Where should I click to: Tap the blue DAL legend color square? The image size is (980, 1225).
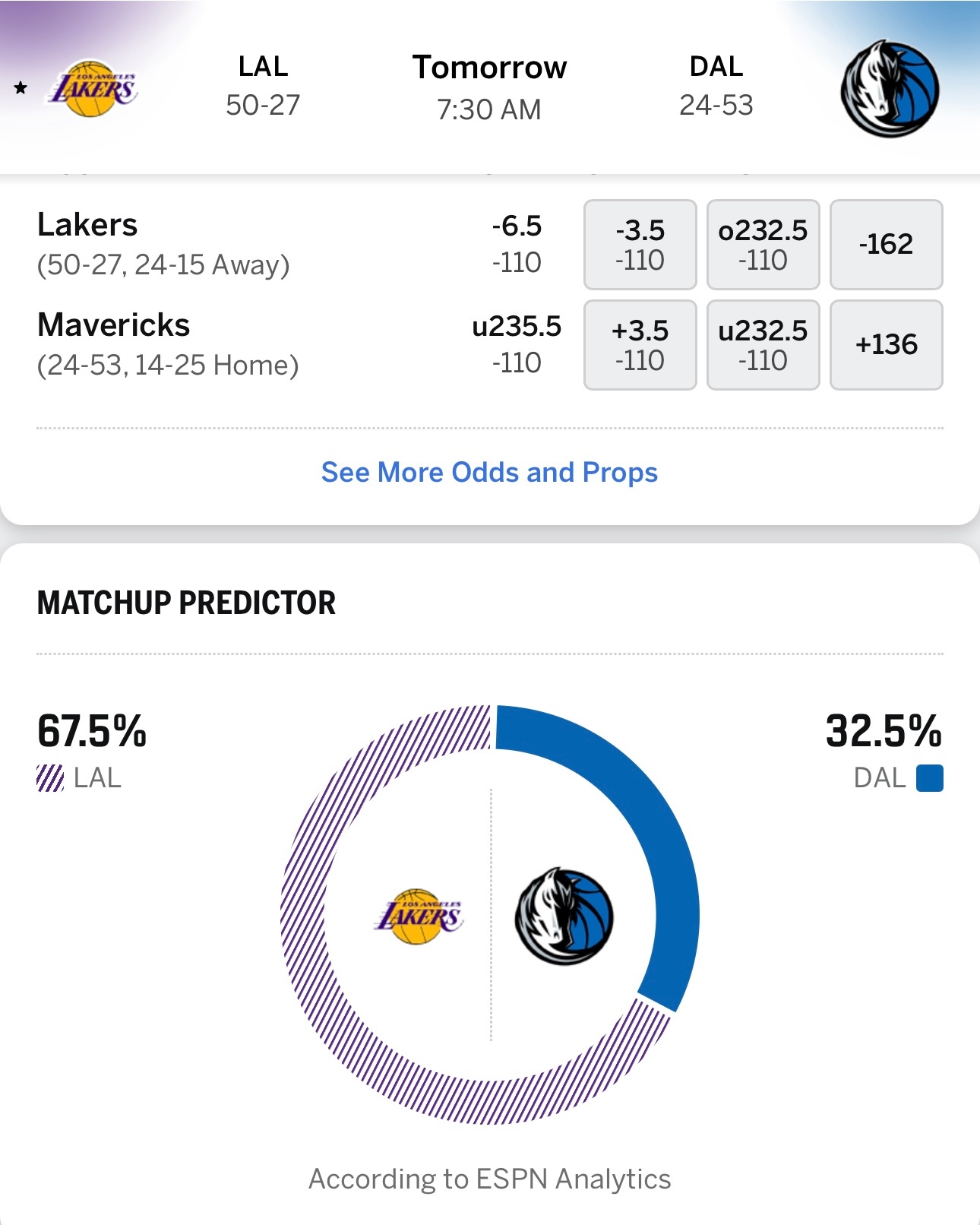(x=929, y=778)
